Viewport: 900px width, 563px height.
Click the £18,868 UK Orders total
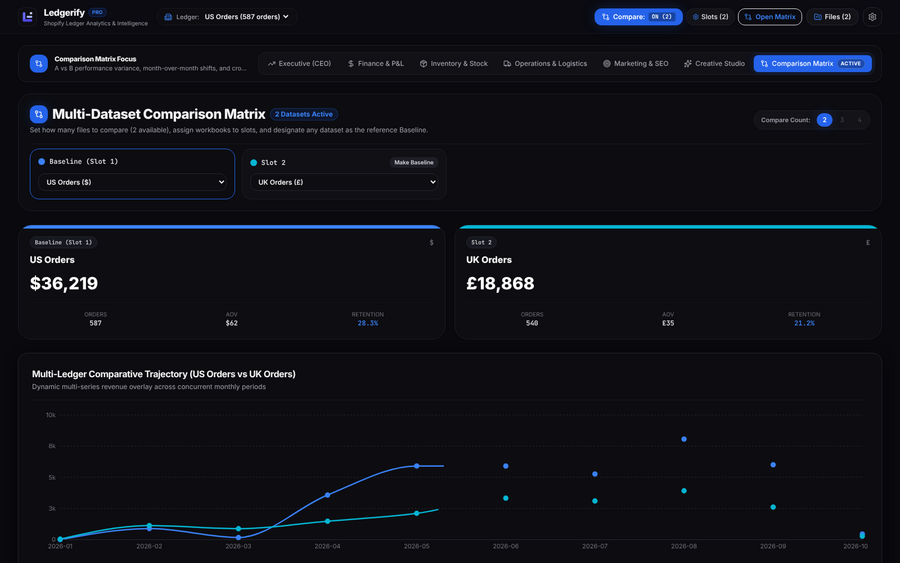500,283
